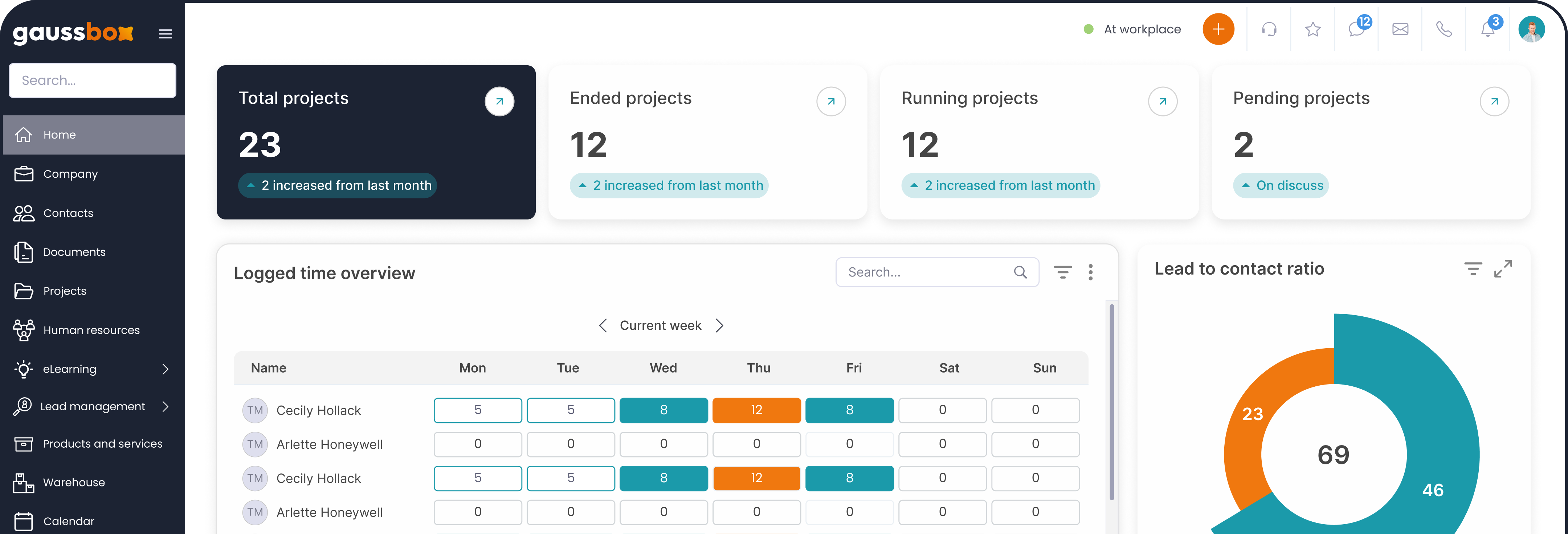This screenshot has height=534, width=1568.
Task: Open Logged time overview three-dot menu
Action: 1090,272
